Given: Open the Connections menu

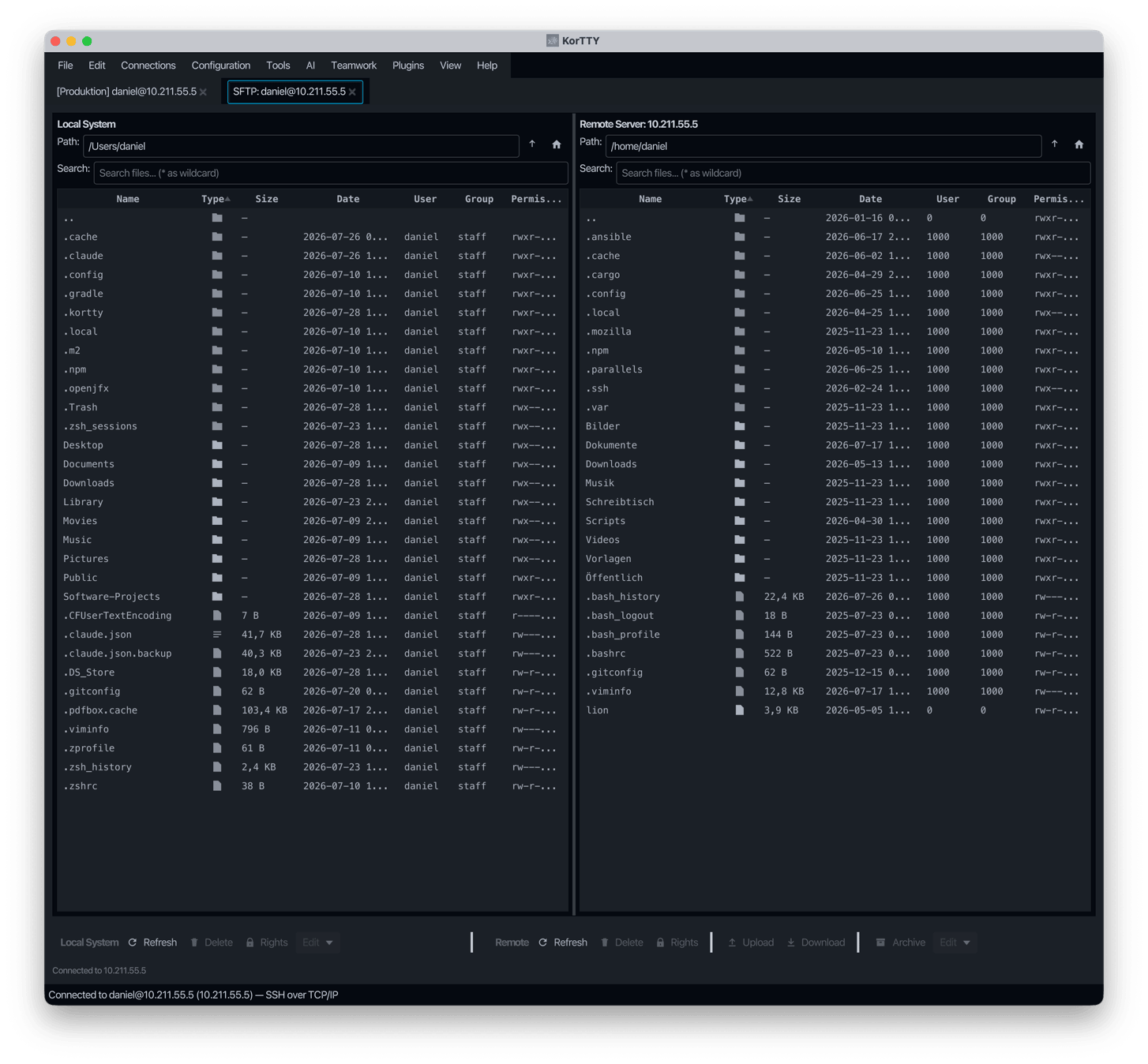Looking at the screenshot, I should tap(148, 66).
